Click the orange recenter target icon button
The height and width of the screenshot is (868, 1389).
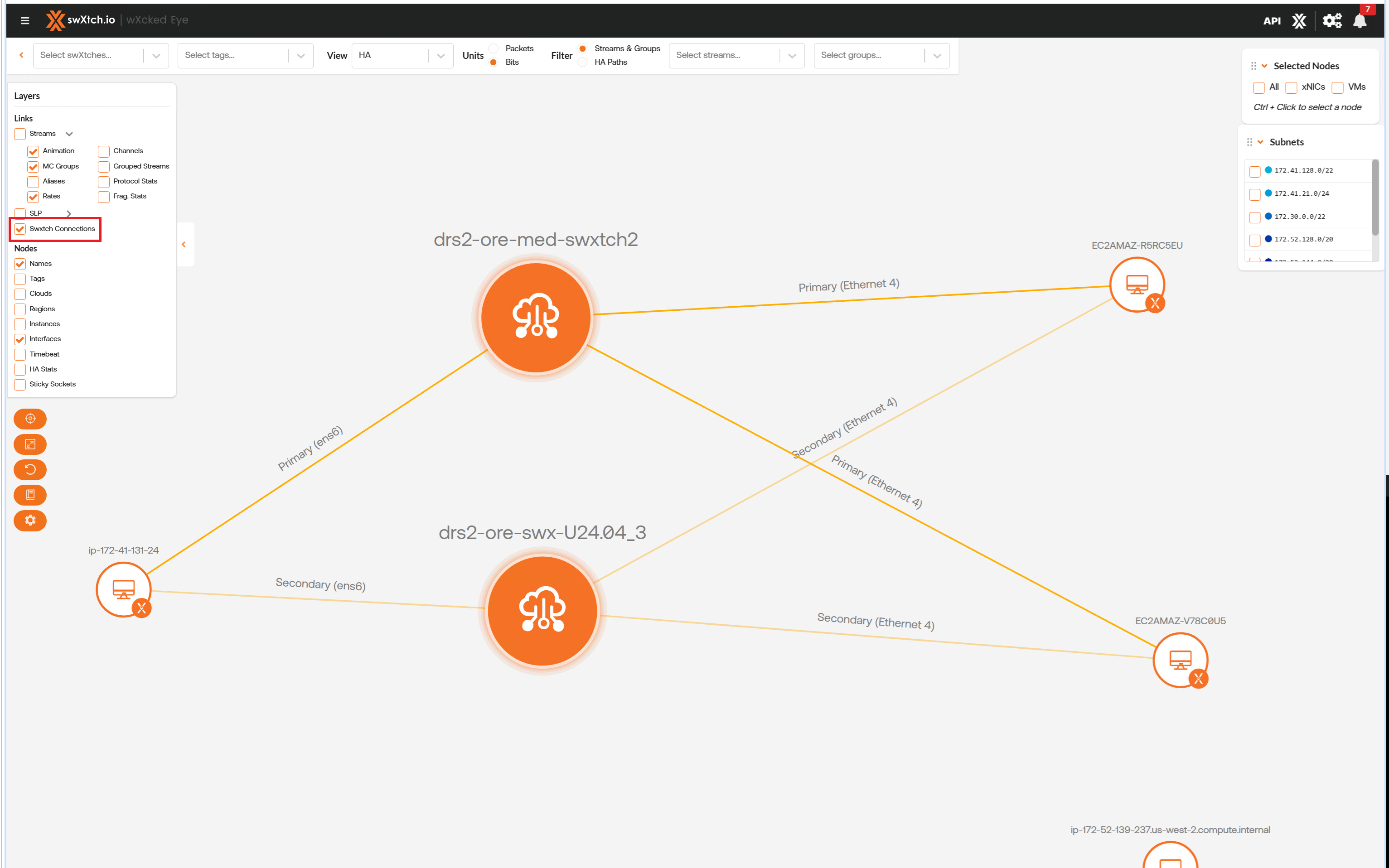click(30, 419)
